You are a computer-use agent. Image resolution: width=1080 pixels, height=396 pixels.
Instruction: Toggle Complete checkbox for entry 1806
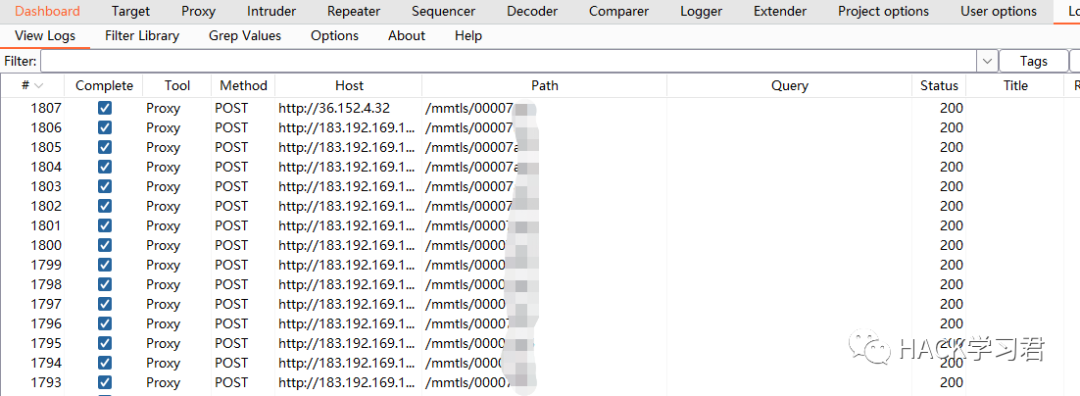(105, 127)
